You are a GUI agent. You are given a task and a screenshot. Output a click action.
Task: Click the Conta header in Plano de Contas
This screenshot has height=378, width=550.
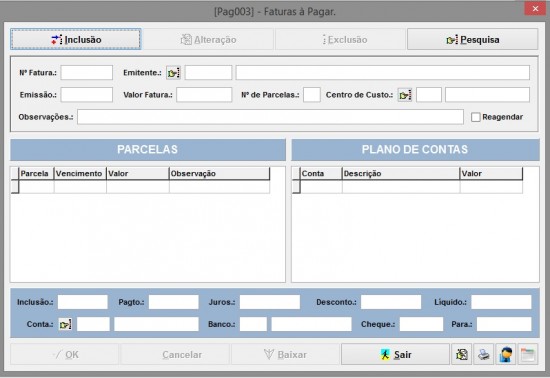point(321,174)
